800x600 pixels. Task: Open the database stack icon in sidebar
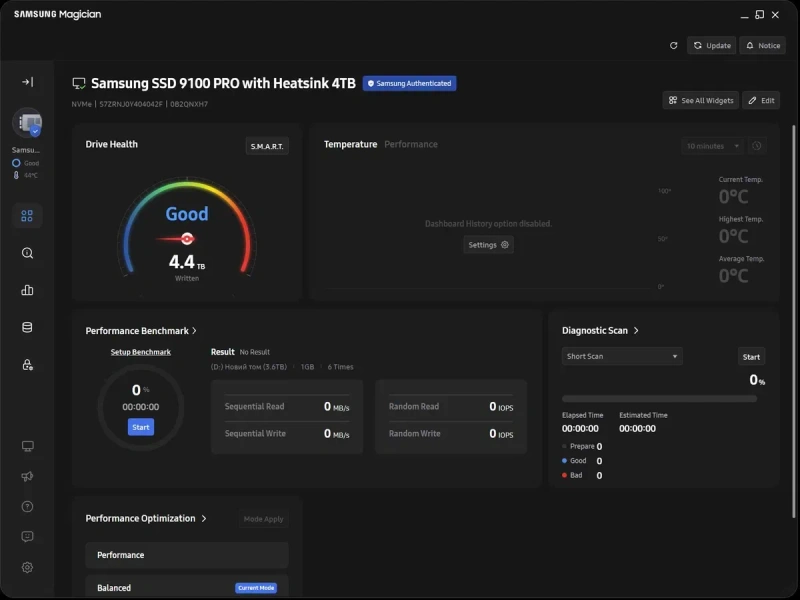[27, 328]
